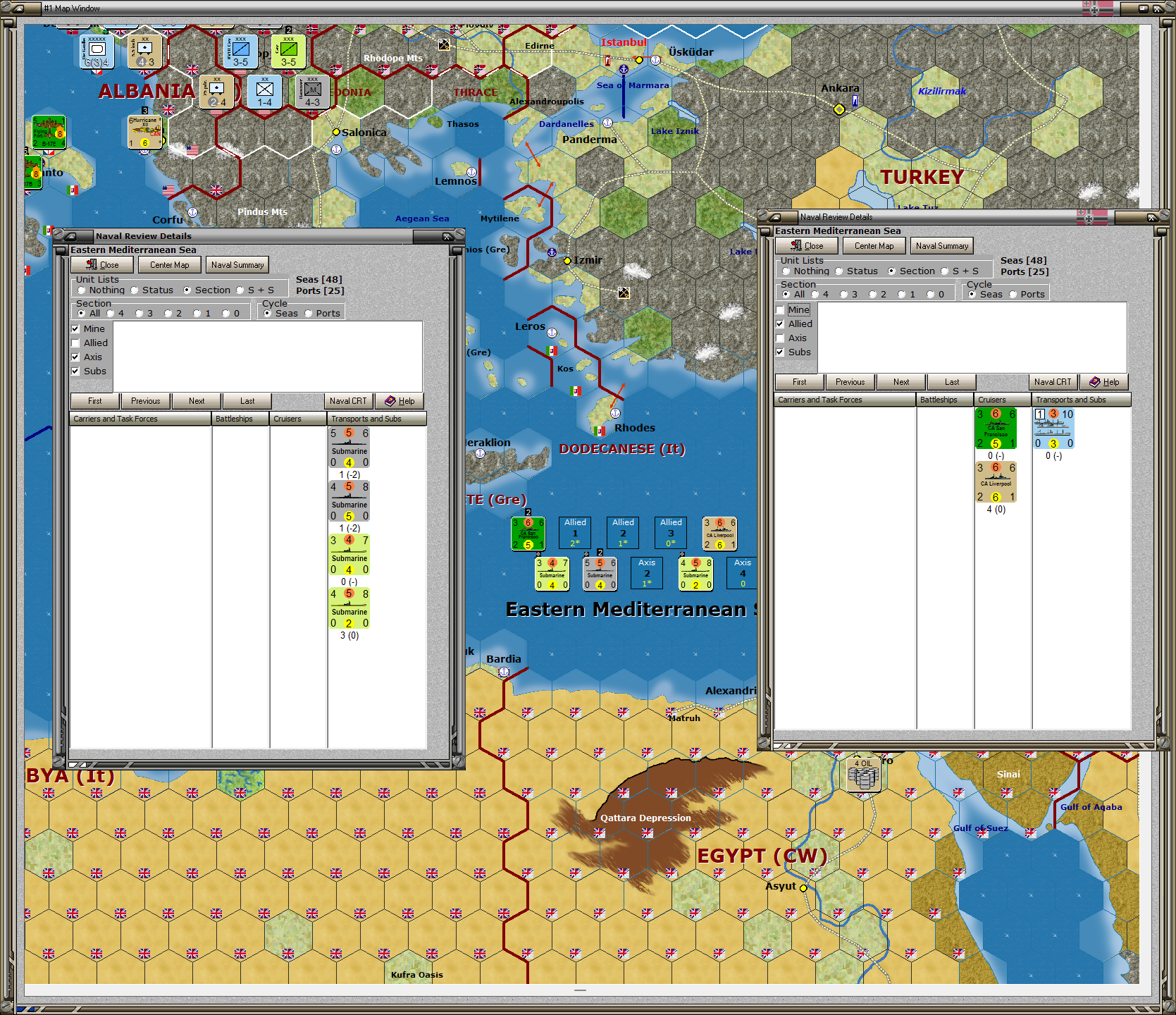Select the Flying Fort B-17E bomber counter
This screenshot has width=1176, height=1015.
(49, 132)
